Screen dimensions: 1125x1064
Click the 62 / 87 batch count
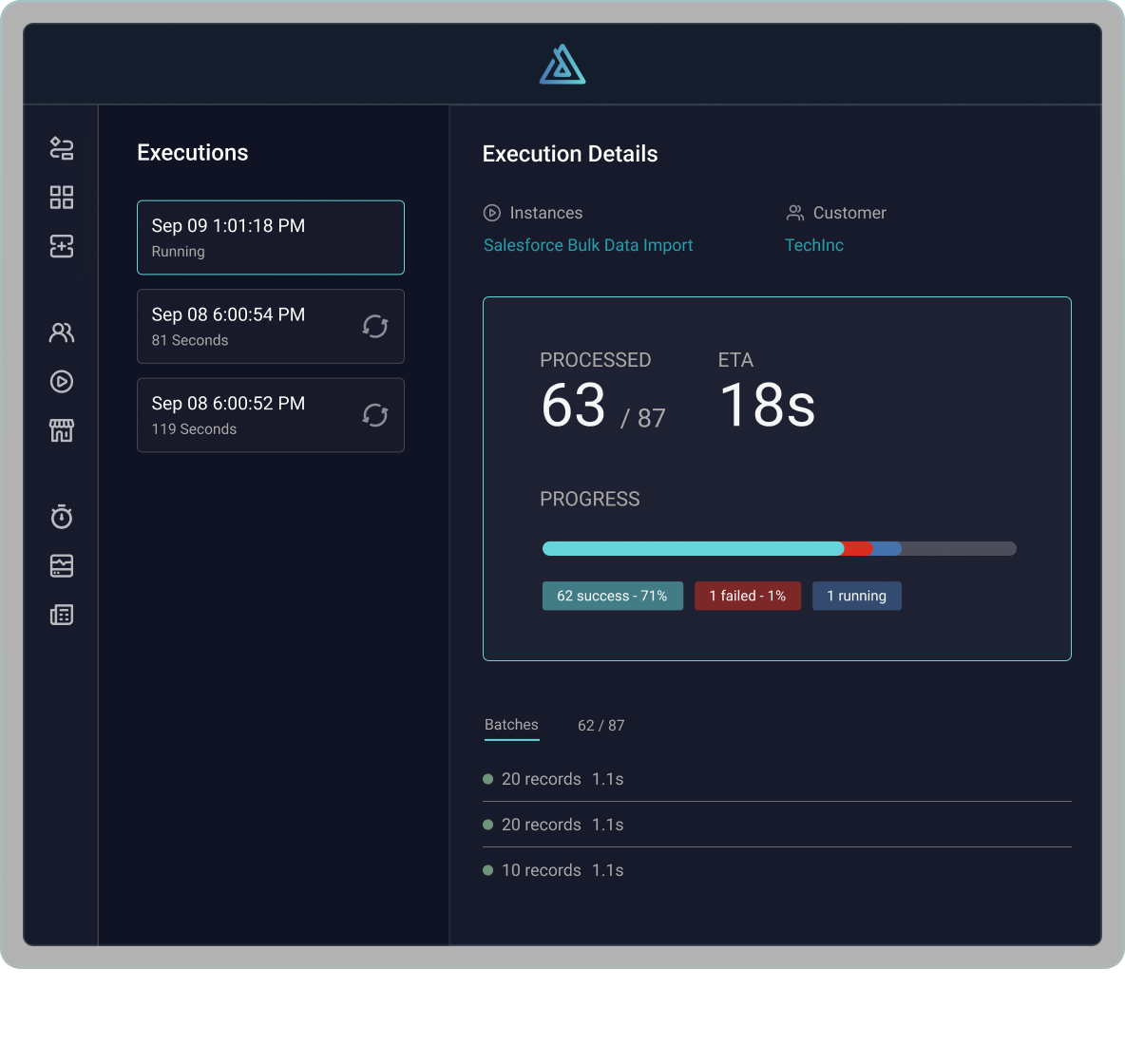pos(601,726)
